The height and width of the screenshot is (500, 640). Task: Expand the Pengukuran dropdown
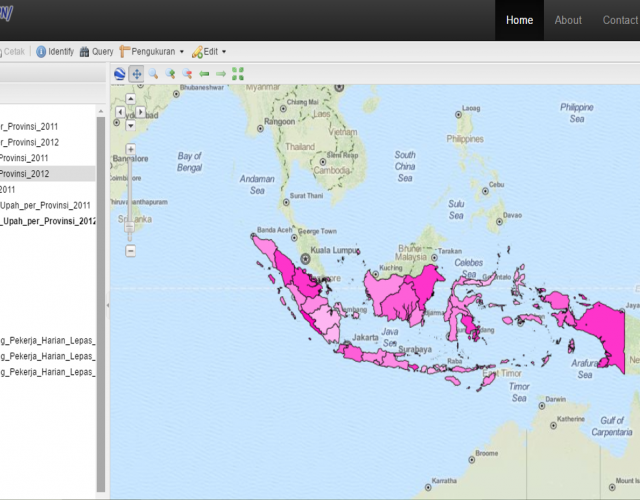[x=152, y=51]
